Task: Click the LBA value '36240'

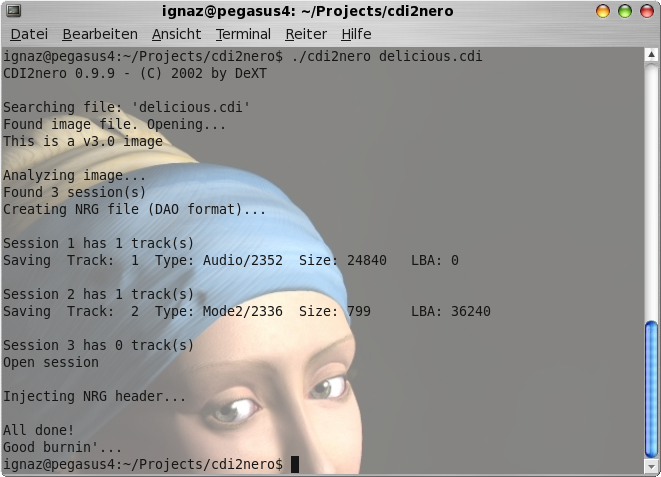Action: tap(471, 311)
